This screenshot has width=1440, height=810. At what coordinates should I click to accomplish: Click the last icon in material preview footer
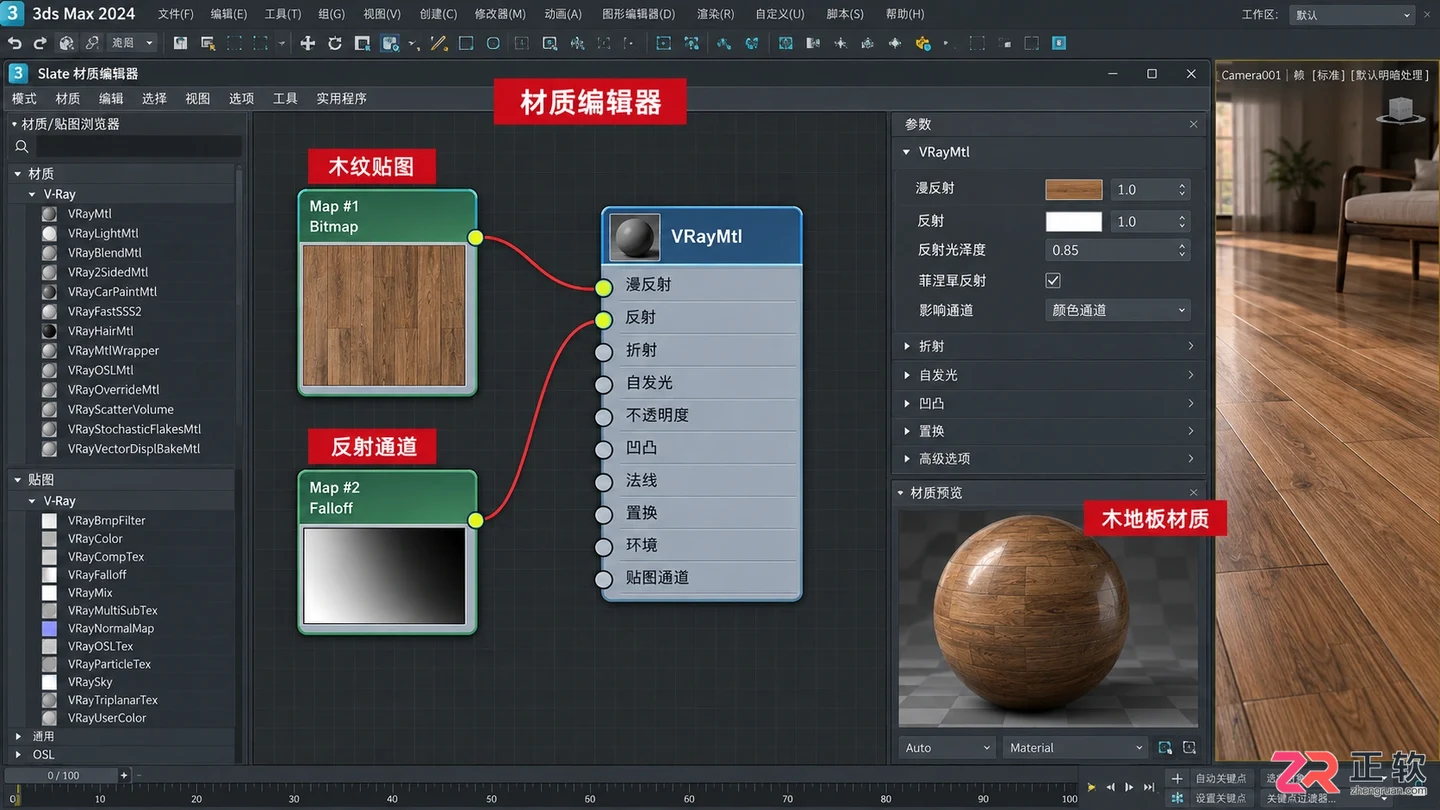click(x=1189, y=748)
